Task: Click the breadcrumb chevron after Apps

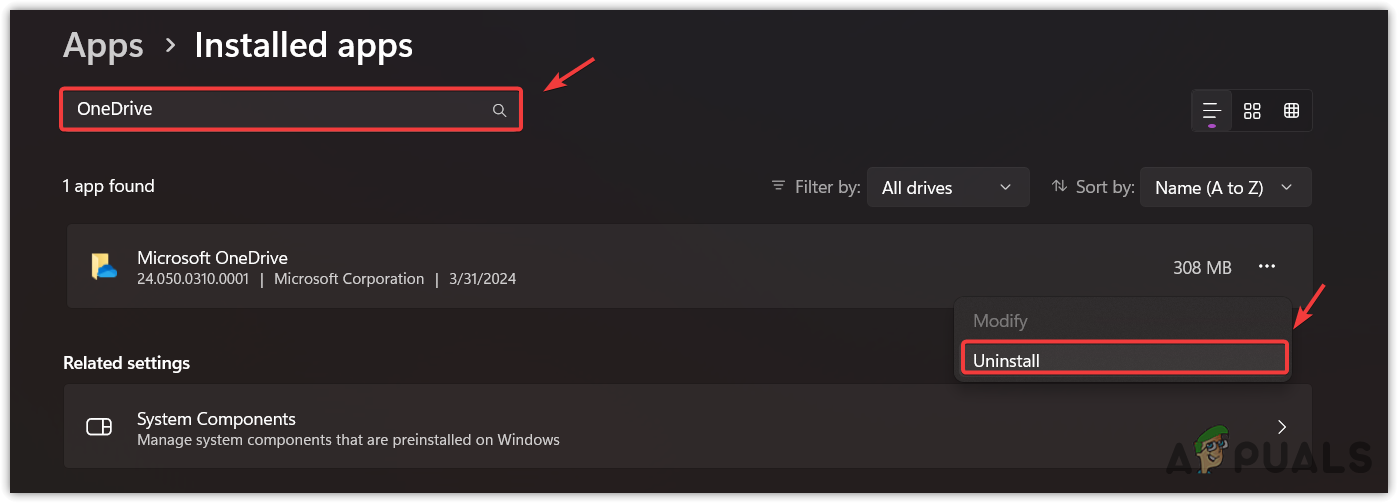Action: point(170,45)
